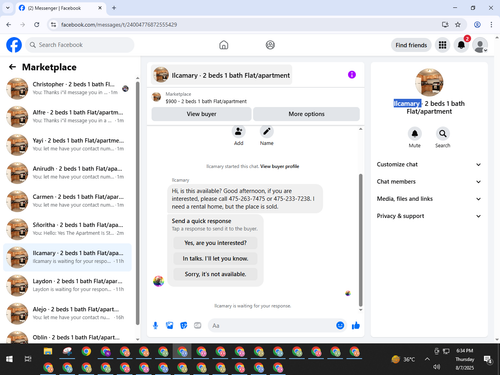Open Task View on the taskbar
The height and width of the screenshot is (375, 500).
coord(28,359)
